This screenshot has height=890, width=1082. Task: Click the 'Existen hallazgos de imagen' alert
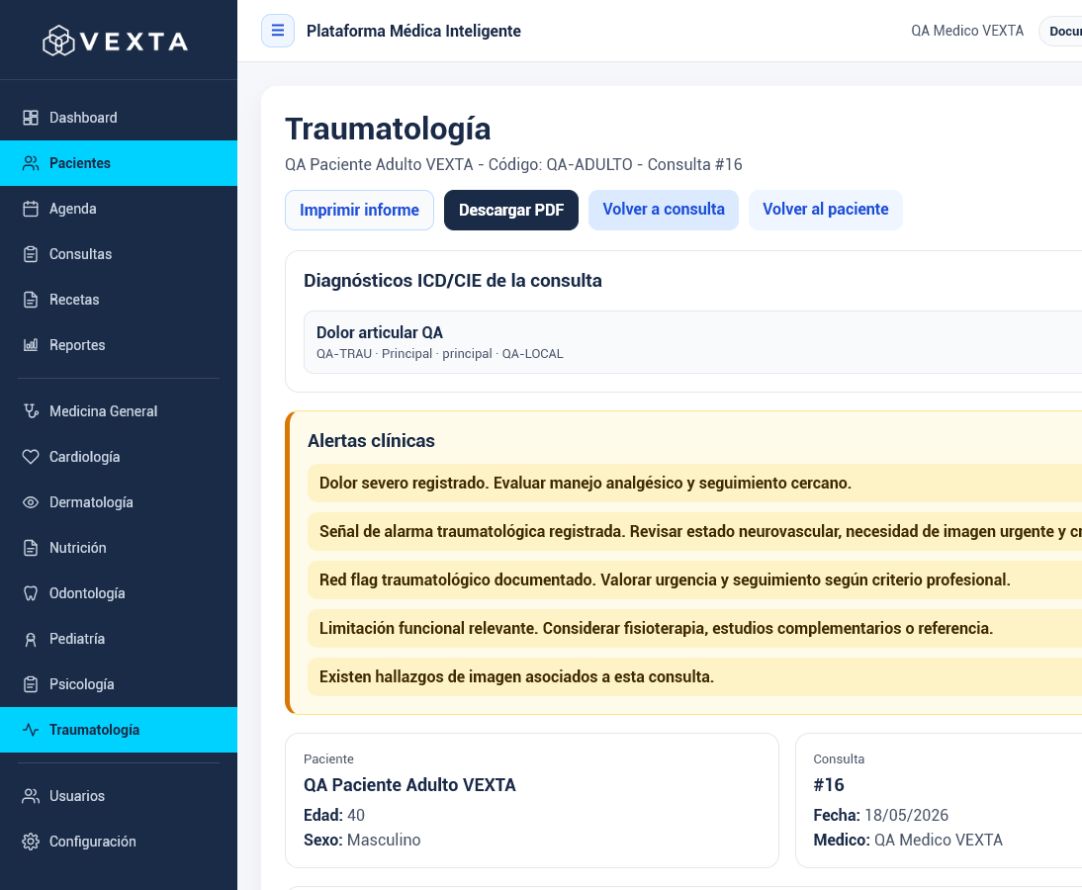(695, 676)
